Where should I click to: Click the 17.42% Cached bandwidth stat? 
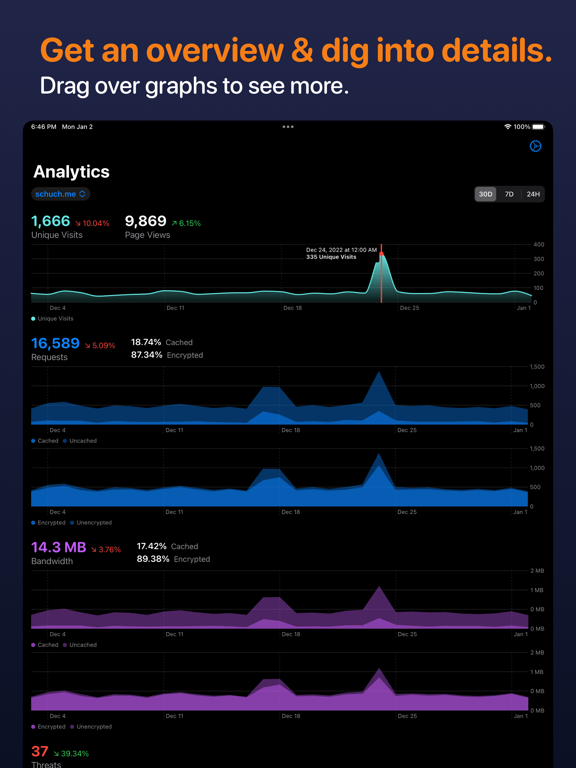coord(167,546)
